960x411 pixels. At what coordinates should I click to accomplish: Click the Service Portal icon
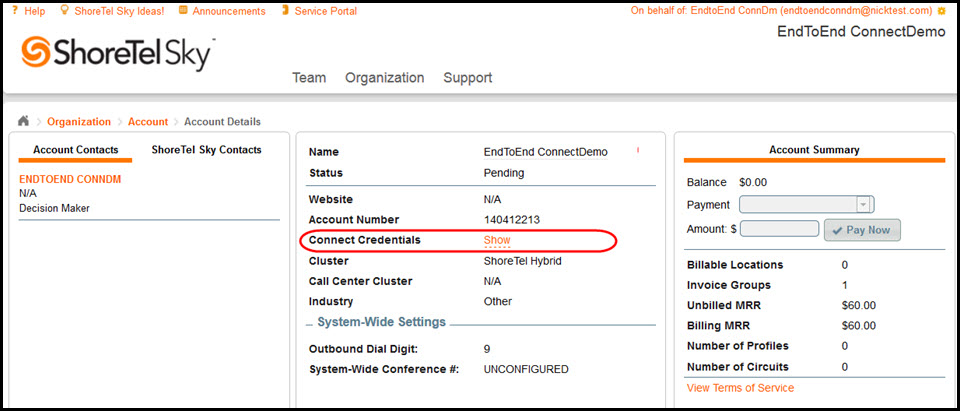click(285, 10)
